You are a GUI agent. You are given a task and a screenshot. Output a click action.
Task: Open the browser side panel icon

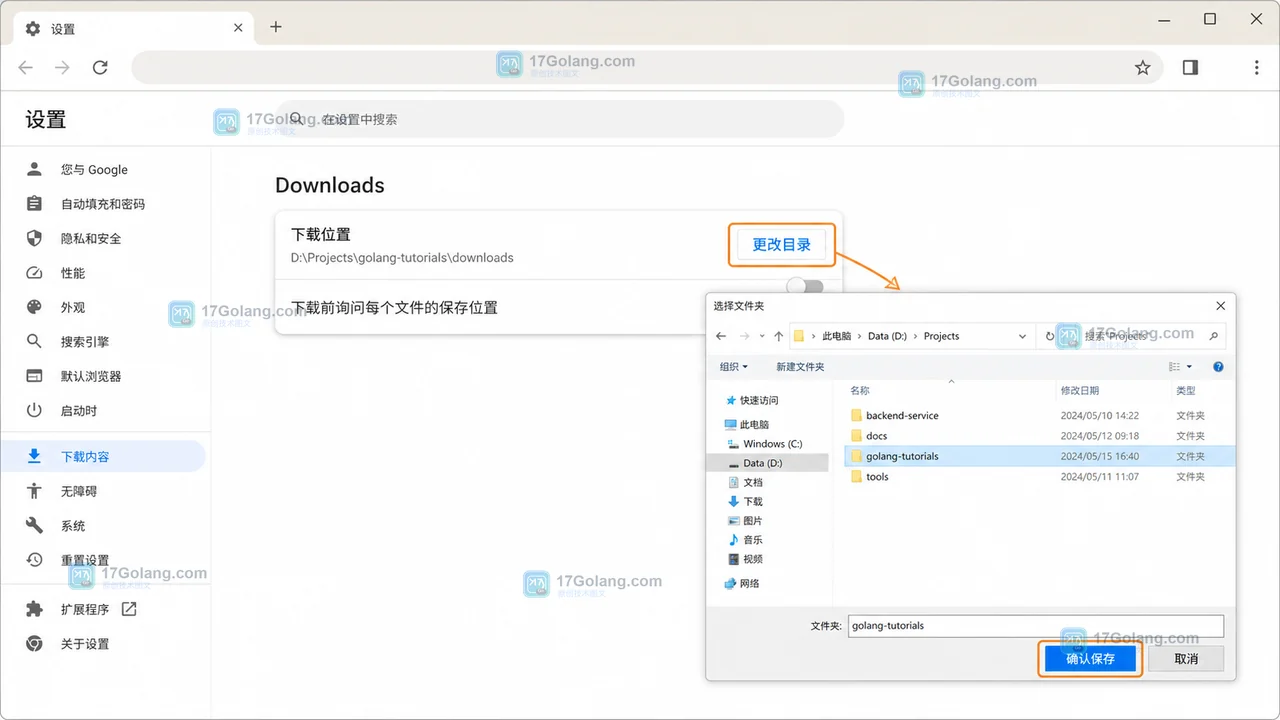click(x=1190, y=67)
